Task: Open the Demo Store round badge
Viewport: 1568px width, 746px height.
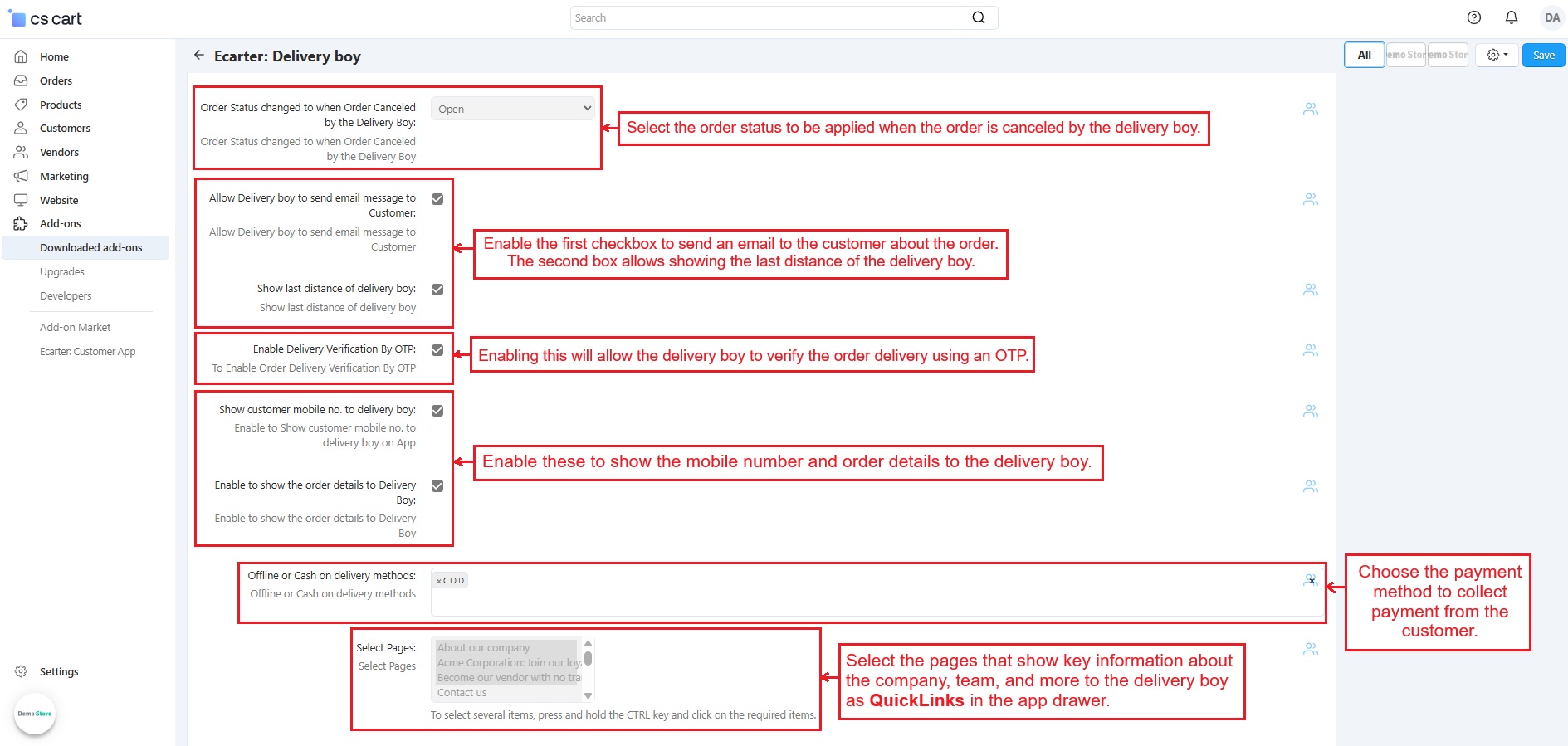Action: (x=35, y=714)
